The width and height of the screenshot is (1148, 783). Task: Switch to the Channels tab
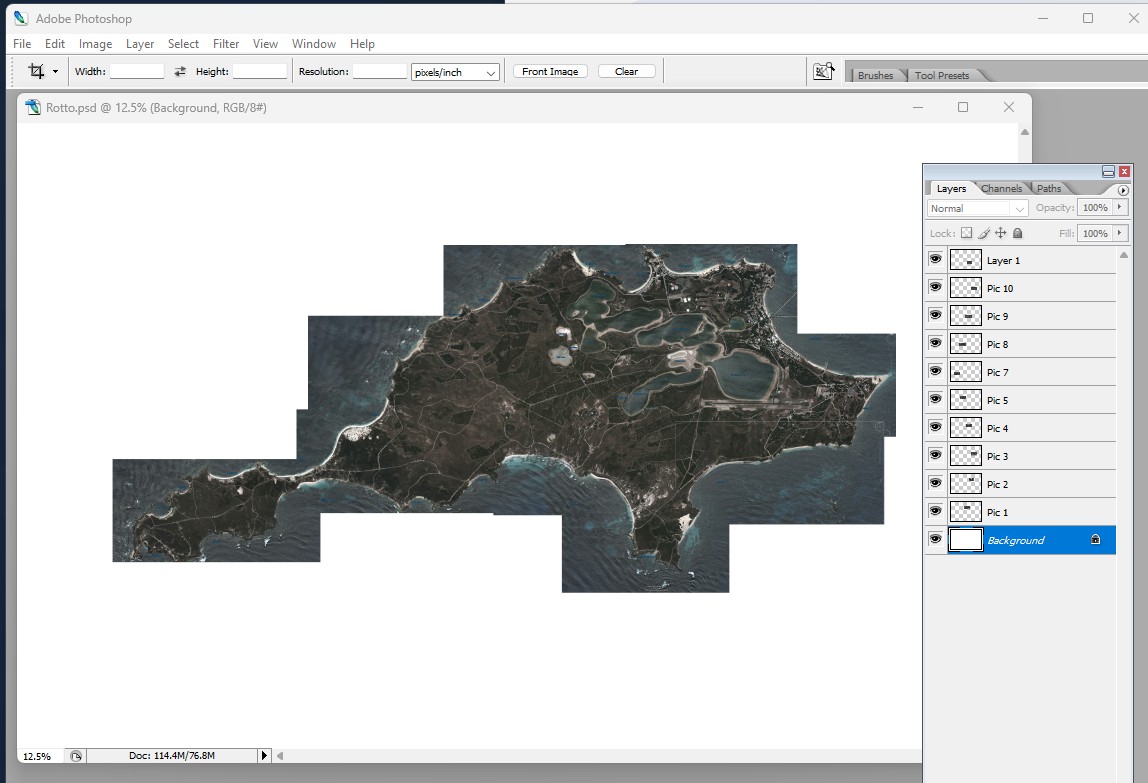point(1001,188)
